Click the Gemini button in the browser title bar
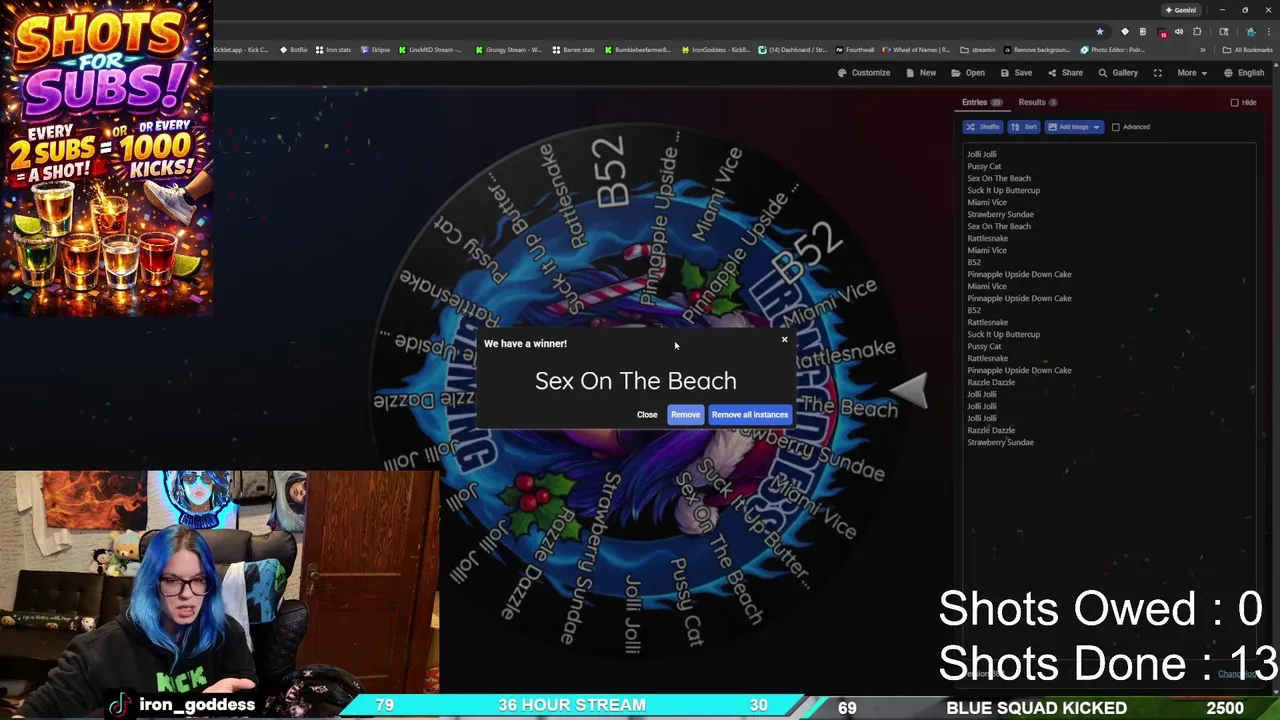The height and width of the screenshot is (720, 1280). [1181, 10]
